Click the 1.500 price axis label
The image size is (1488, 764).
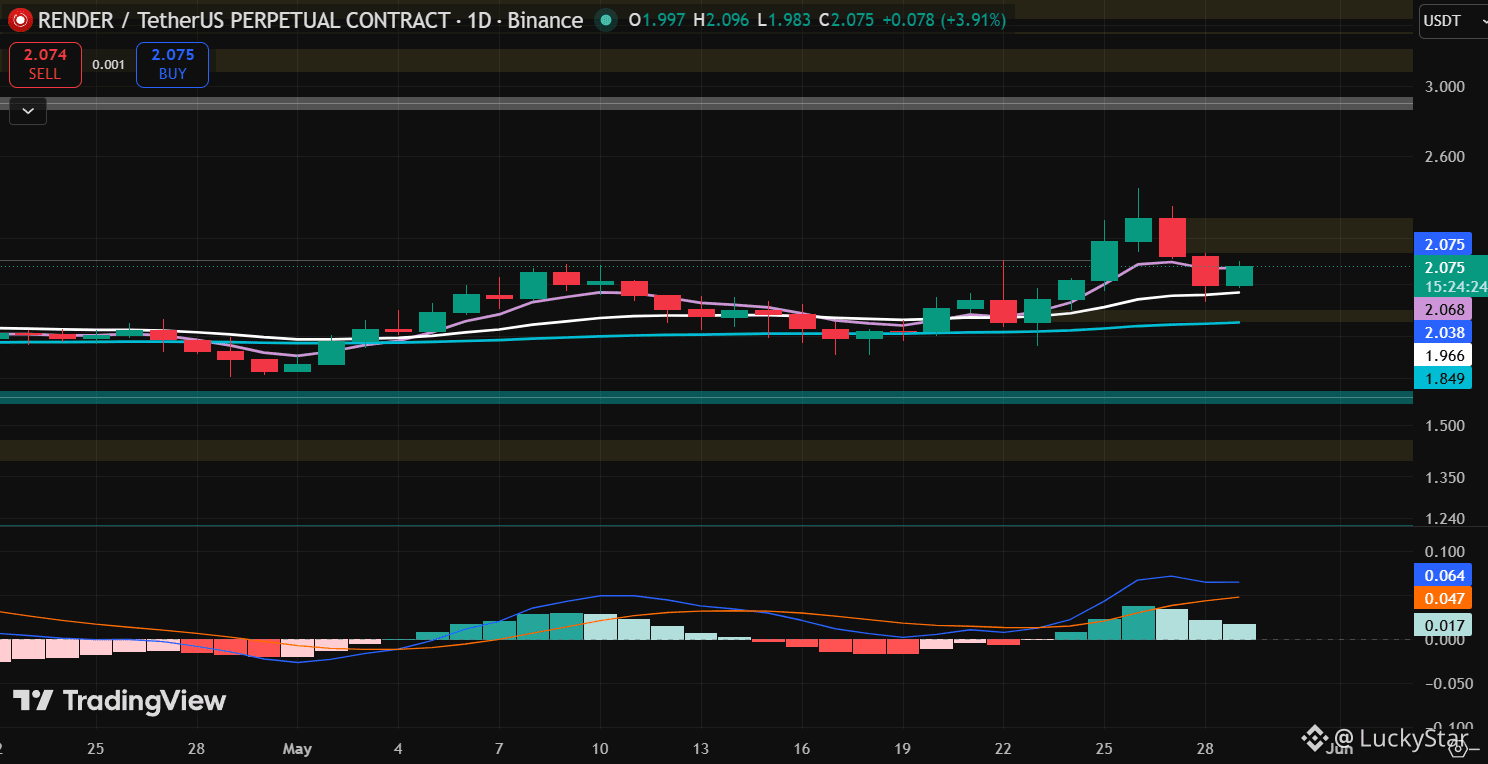1444,426
